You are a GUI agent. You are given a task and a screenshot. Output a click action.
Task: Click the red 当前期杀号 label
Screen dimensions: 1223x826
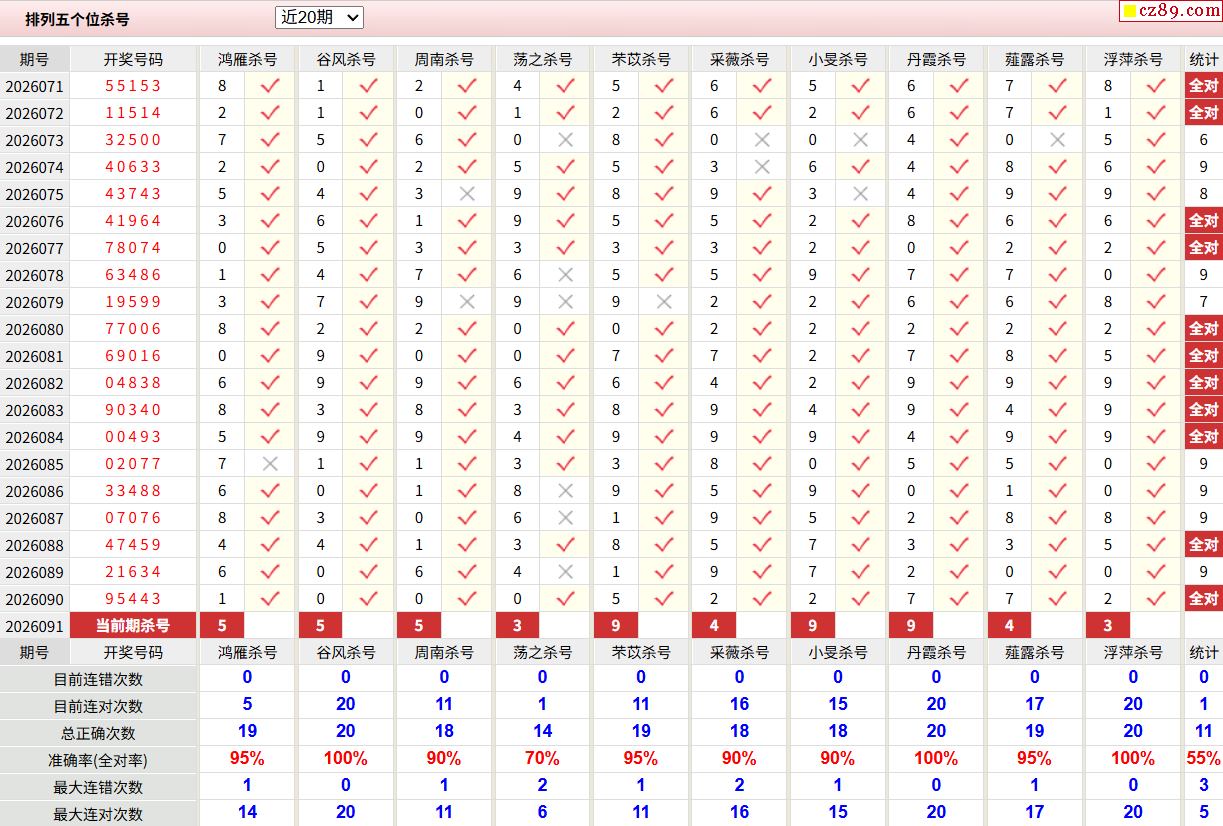pos(133,626)
